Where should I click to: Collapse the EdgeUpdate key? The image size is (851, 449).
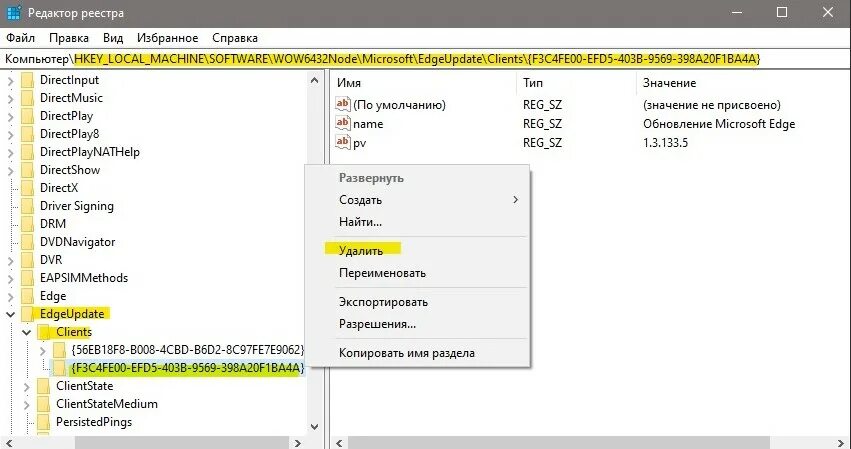coord(10,314)
